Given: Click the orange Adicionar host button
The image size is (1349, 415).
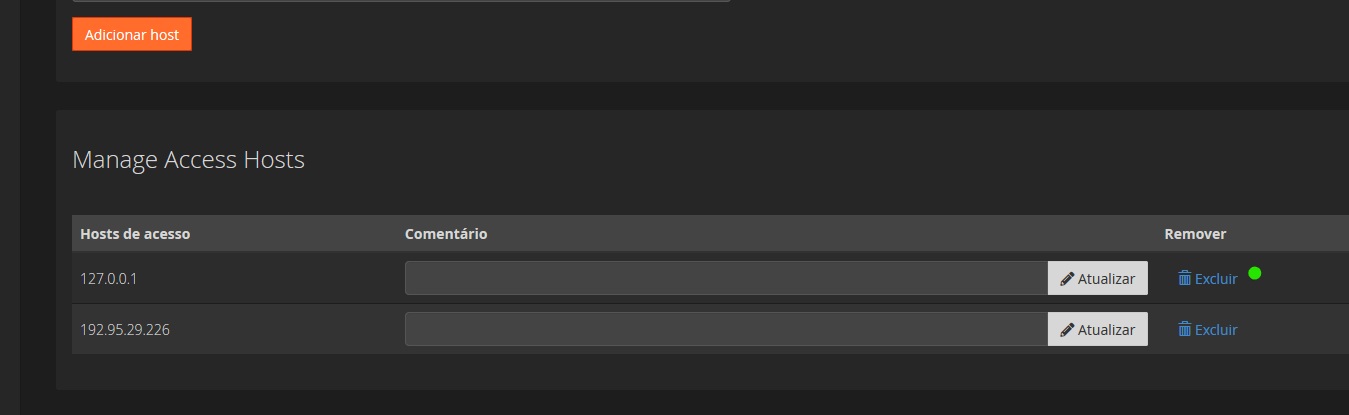Looking at the screenshot, I should click(131, 34).
